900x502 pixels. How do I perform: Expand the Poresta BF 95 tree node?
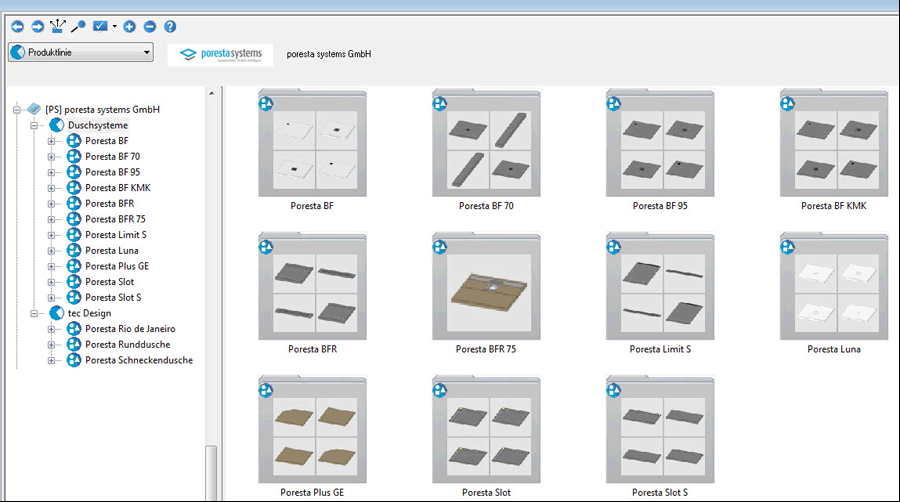tap(51, 172)
